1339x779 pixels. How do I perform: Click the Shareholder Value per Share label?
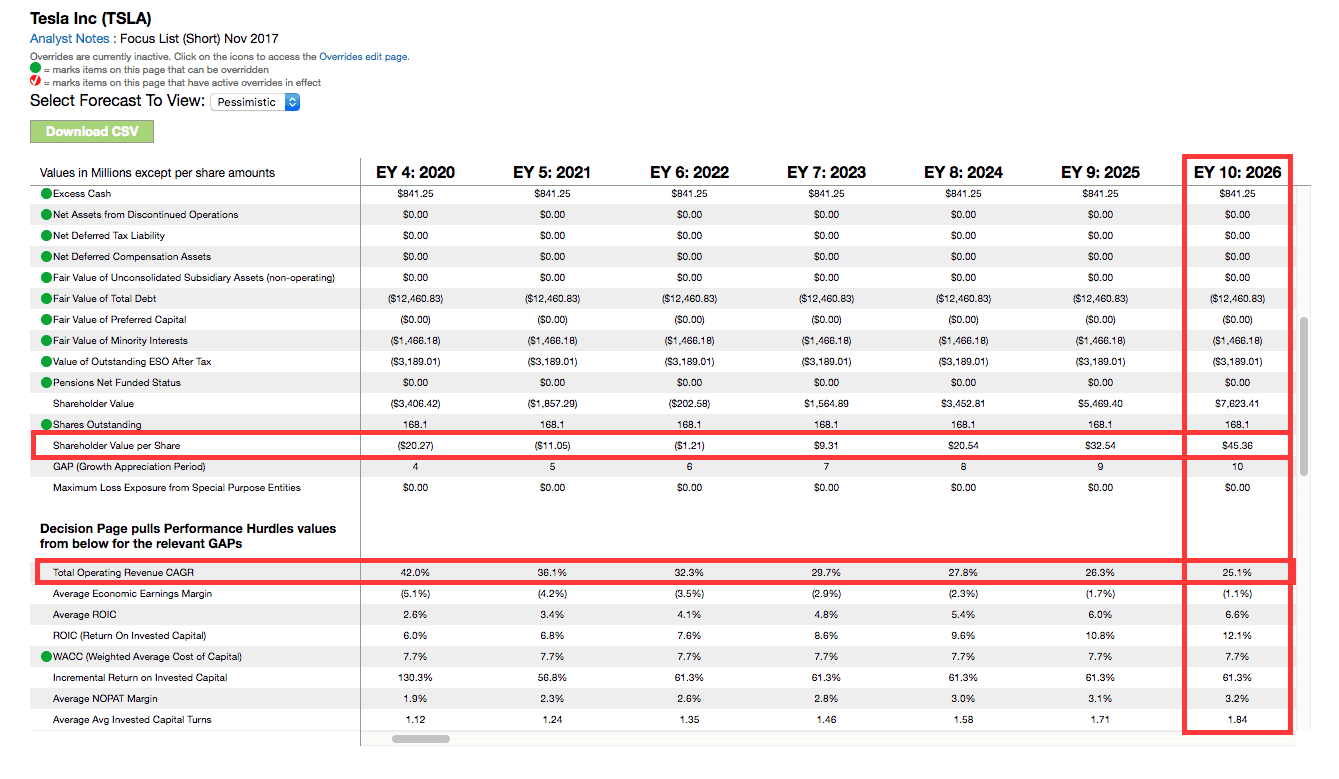click(x=116, y=446)
